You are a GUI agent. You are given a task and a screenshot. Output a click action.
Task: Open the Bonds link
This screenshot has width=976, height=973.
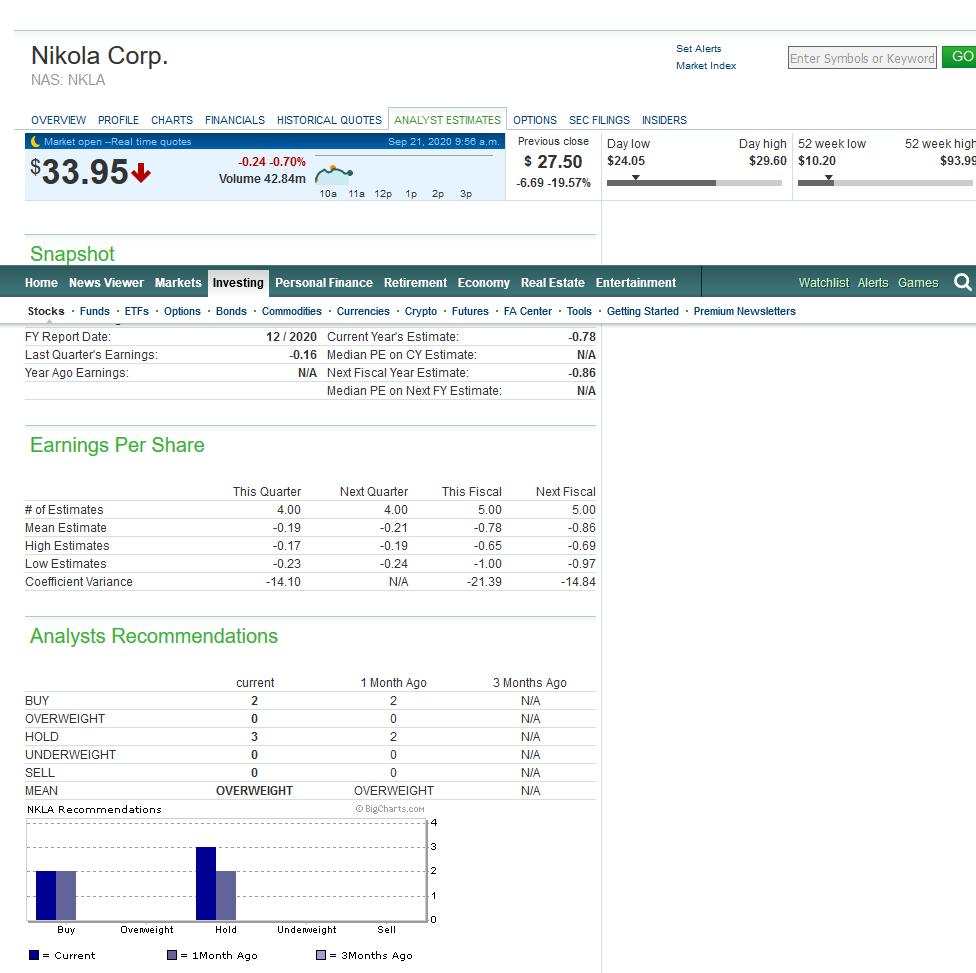[x=231, y=311]
